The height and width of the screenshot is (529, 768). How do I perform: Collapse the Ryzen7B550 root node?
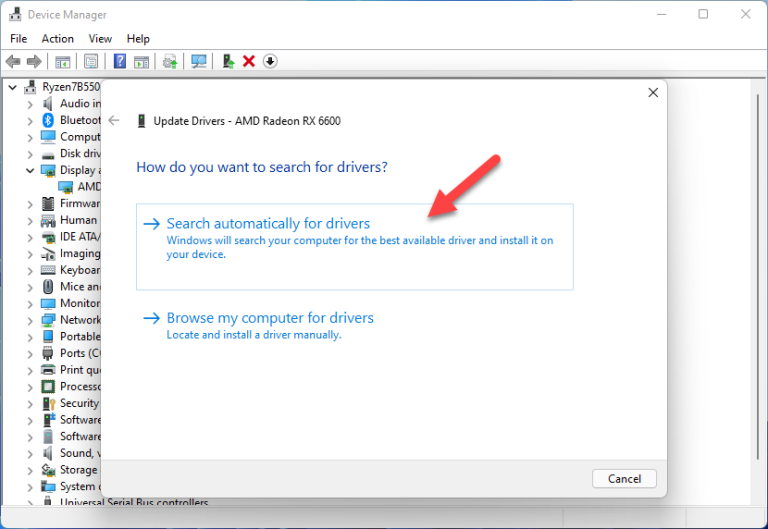[x=13, y=88]
